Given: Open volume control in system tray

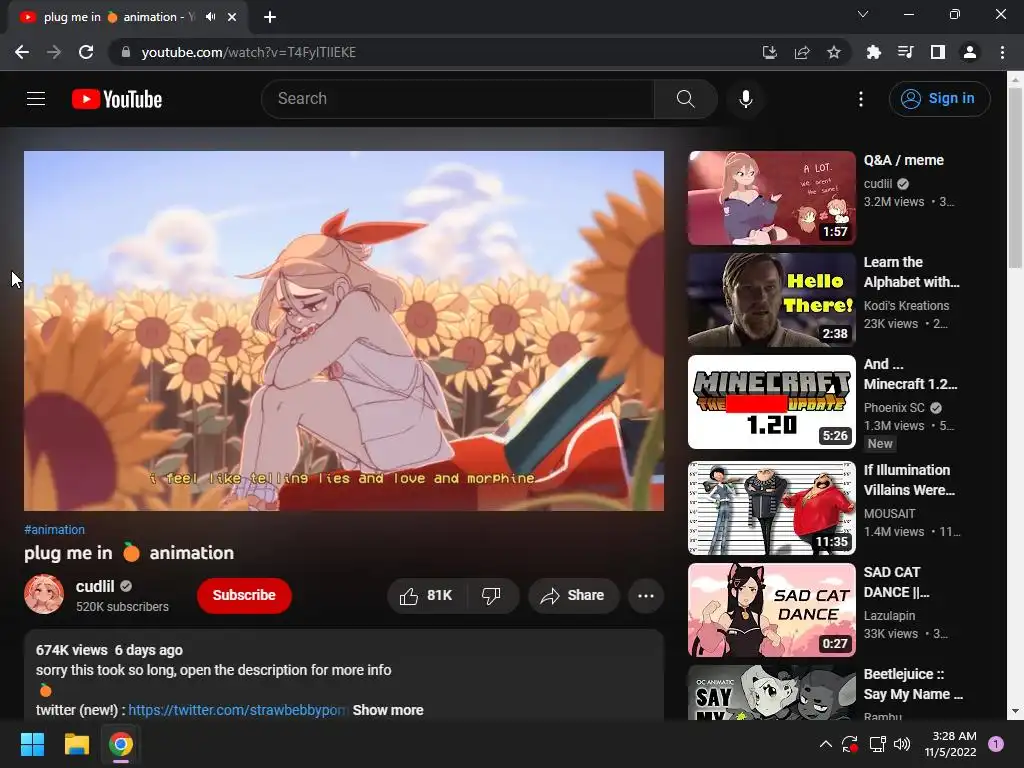Looking at the screenshot, I should [x=902, y=744].
